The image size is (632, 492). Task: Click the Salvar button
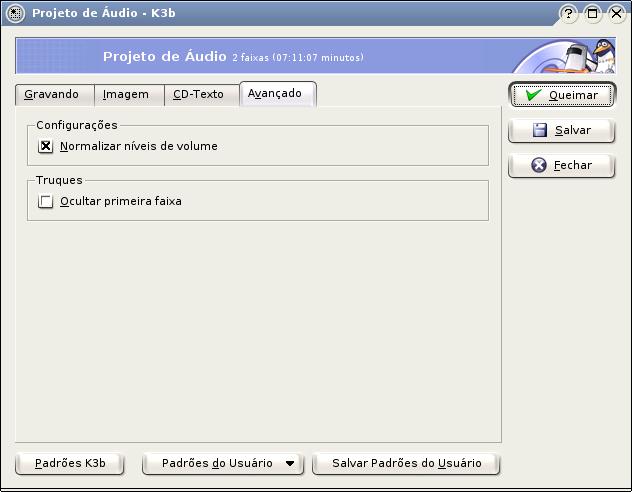tap(561, 131)
